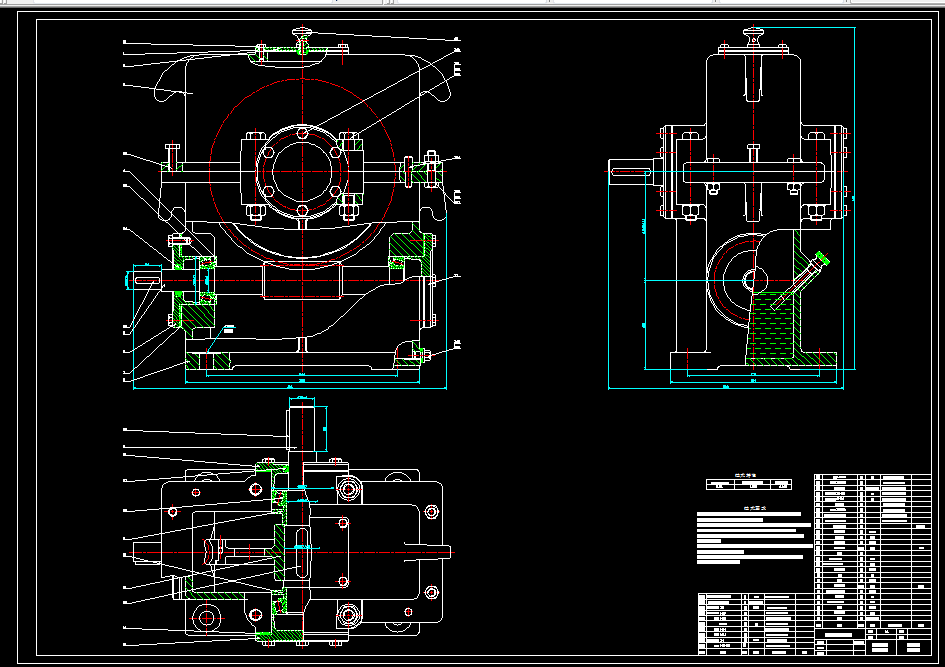Select the vertical shaft end atop the plan view
The width and height of the screenshot is (945, 667).
tap(302, 428)
